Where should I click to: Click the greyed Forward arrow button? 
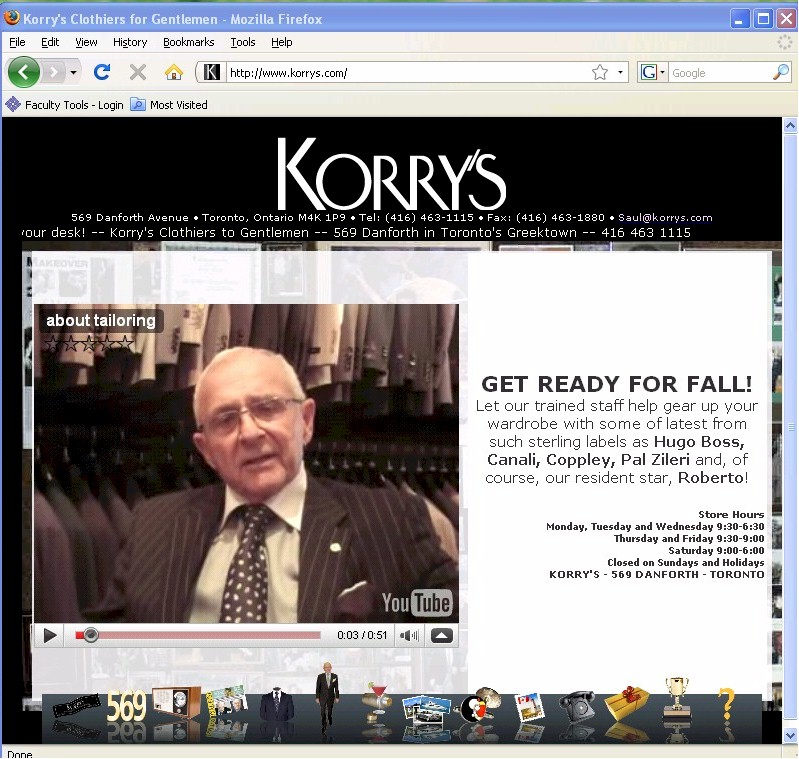pos(54,73)
